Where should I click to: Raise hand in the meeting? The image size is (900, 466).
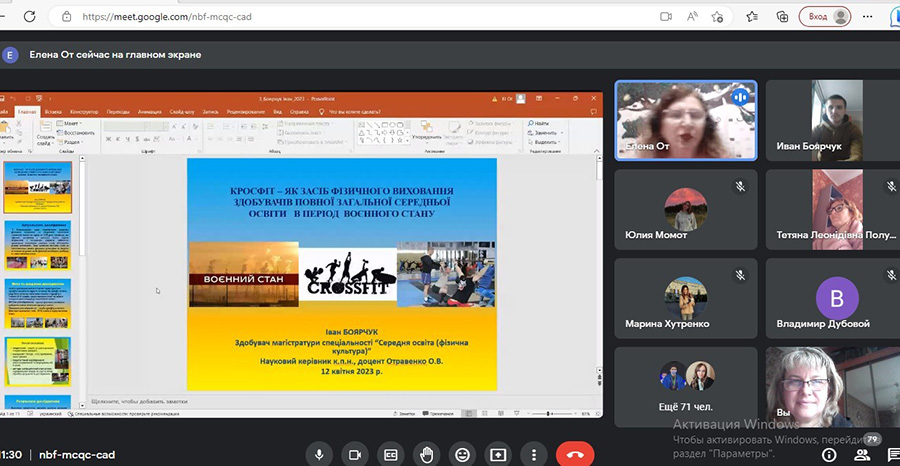click(426, 454)
